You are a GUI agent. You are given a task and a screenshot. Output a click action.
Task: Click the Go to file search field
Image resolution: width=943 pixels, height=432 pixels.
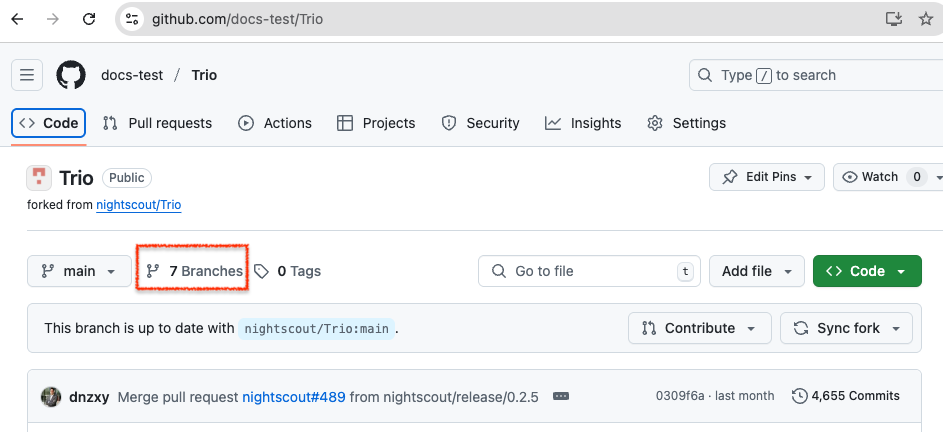pyautogui.click(x=590, y=271)
